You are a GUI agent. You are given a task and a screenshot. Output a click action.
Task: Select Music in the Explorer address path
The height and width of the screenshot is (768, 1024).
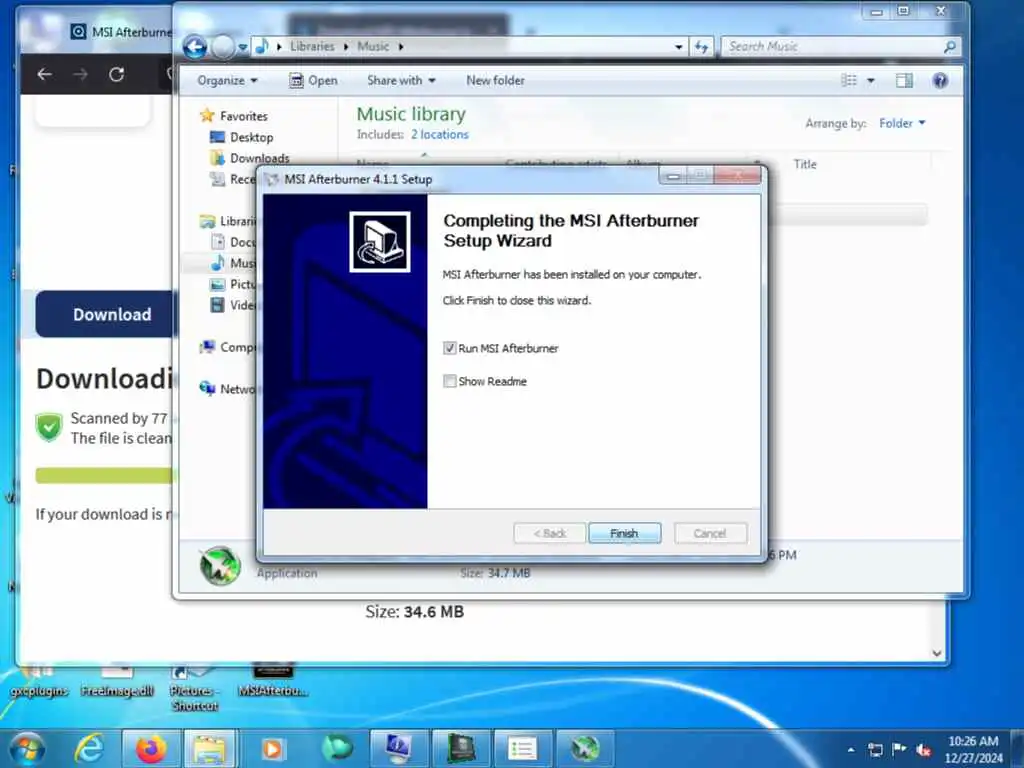[x=373, y=46]
